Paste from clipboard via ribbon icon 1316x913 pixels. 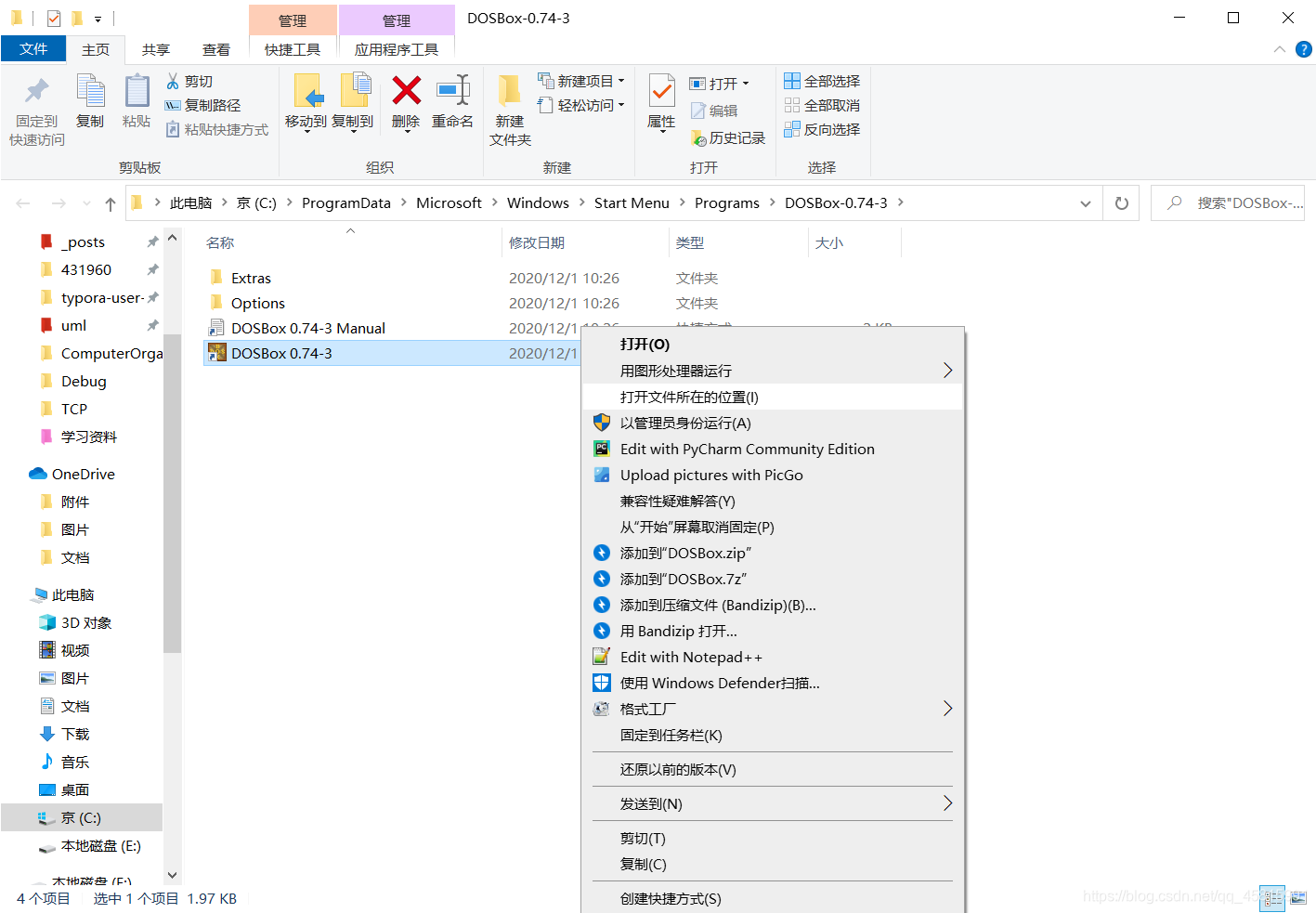coord(137,102)
